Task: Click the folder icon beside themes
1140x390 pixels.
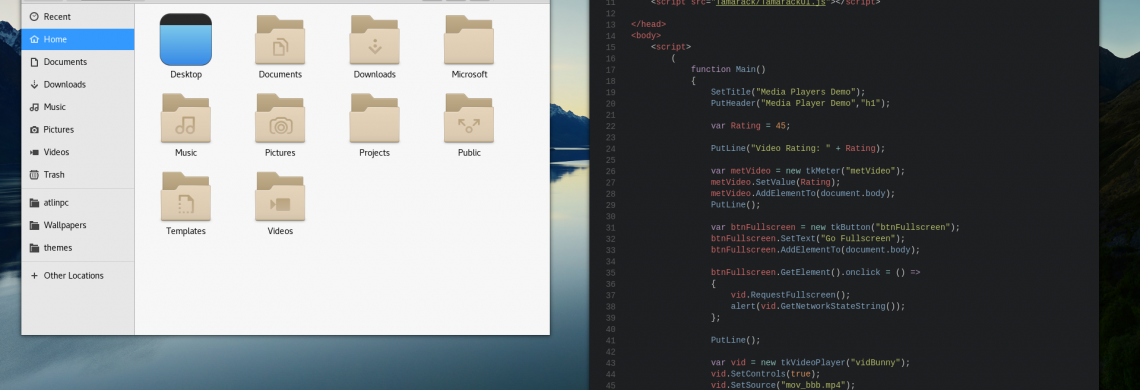Action: pyautogui.click(x=34, y=247)
